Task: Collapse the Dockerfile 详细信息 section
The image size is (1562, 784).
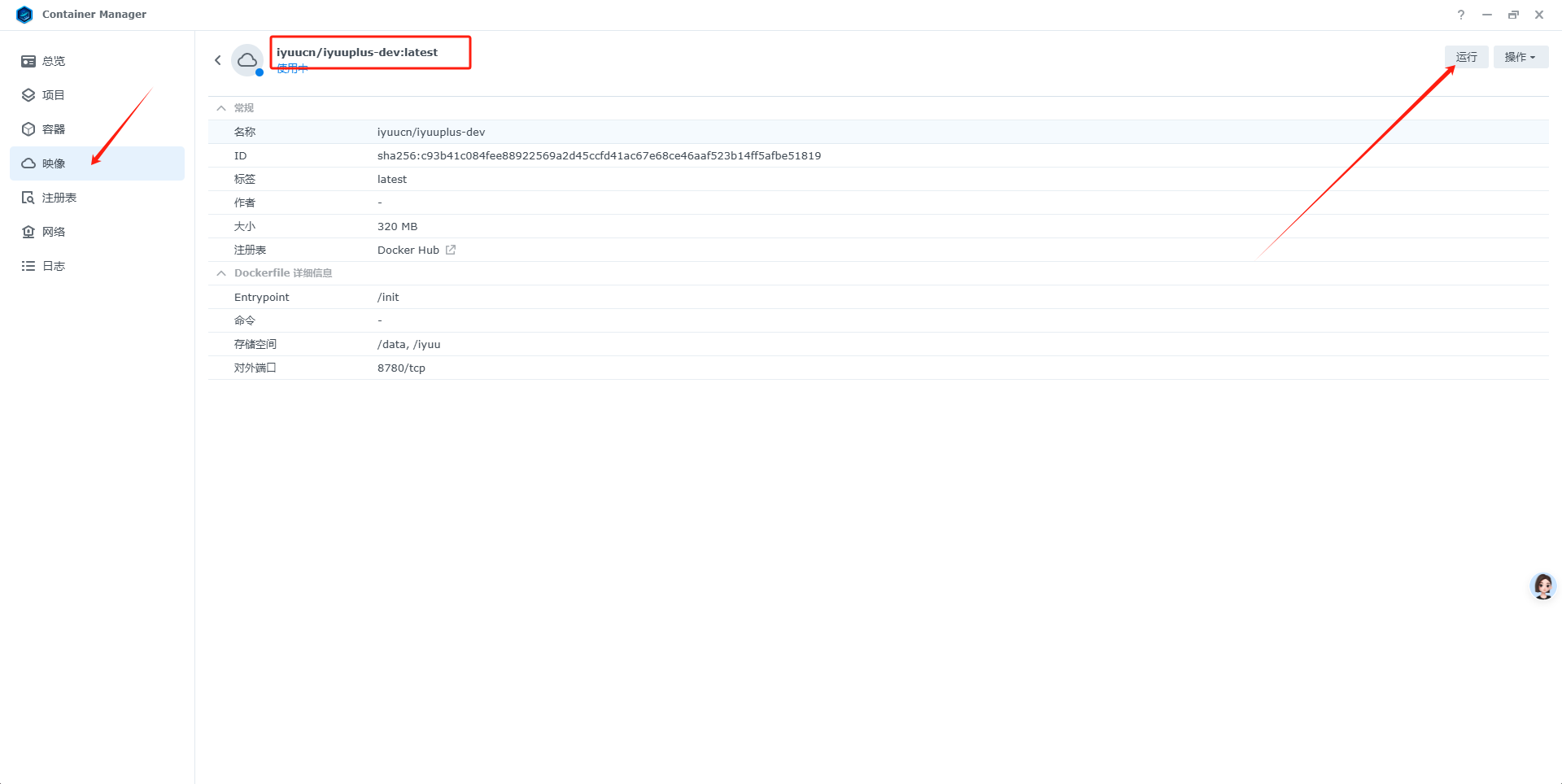Action: [221, 273]
